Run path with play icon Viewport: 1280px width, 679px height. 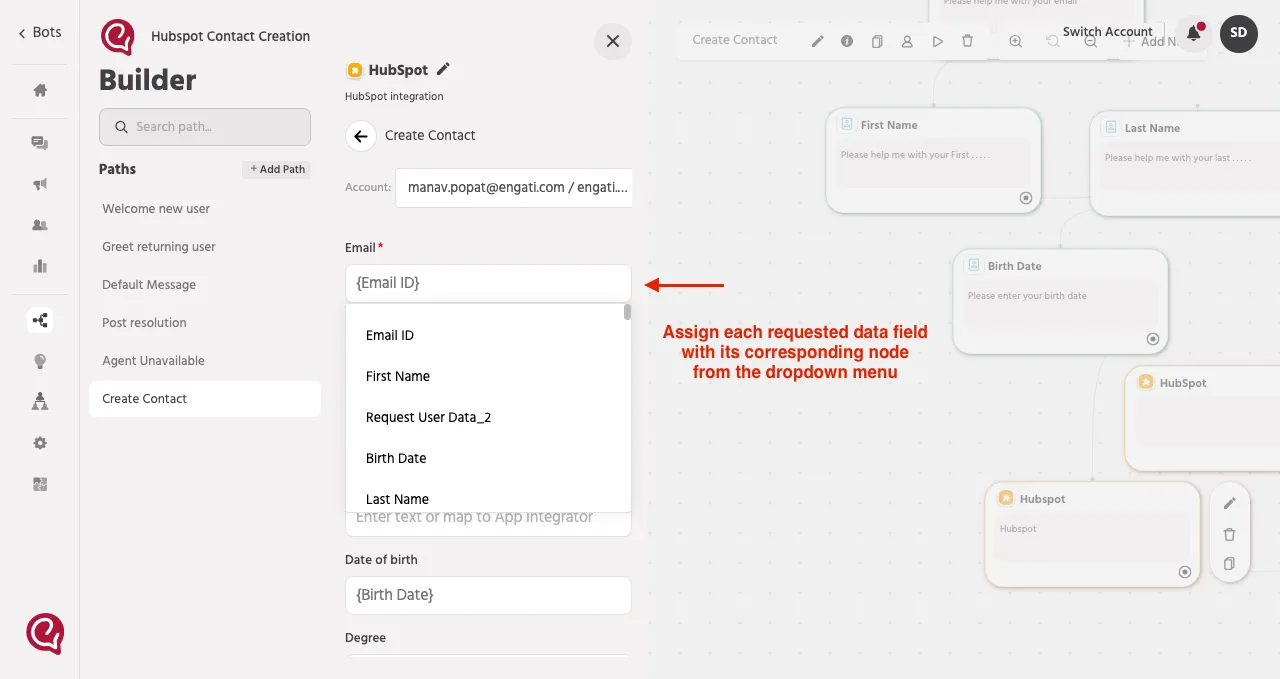coord(937,41)
